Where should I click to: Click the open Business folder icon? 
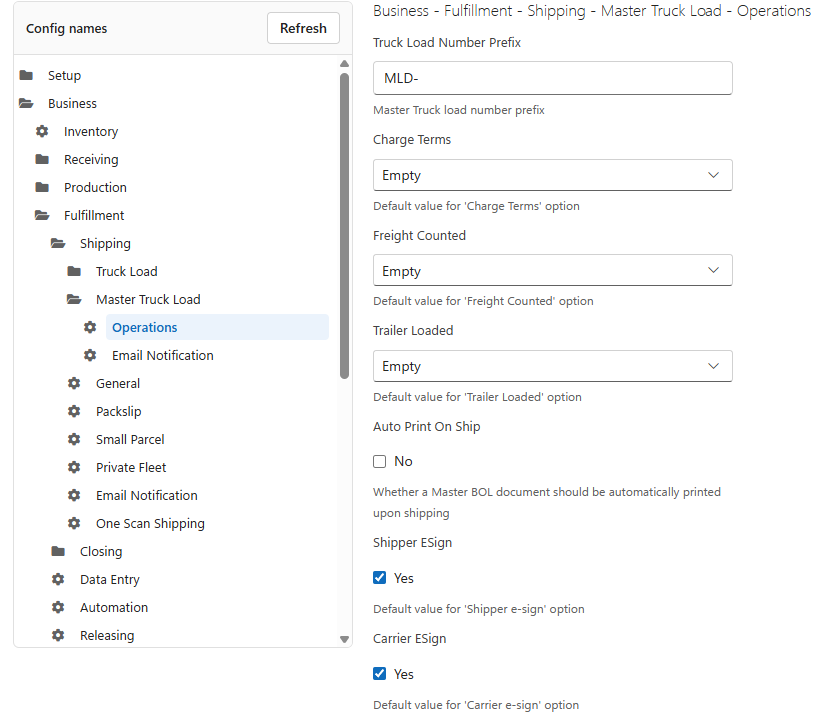(x=26, y=103)
